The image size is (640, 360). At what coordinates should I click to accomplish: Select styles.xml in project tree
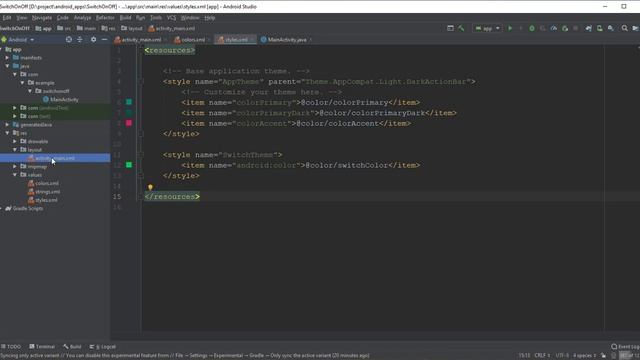(x=42, y=200)
